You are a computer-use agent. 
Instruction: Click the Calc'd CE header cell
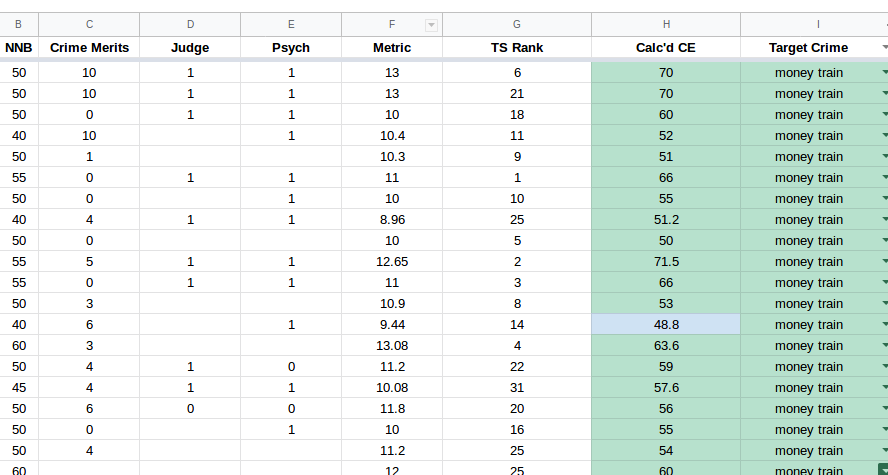coord(666,48)
